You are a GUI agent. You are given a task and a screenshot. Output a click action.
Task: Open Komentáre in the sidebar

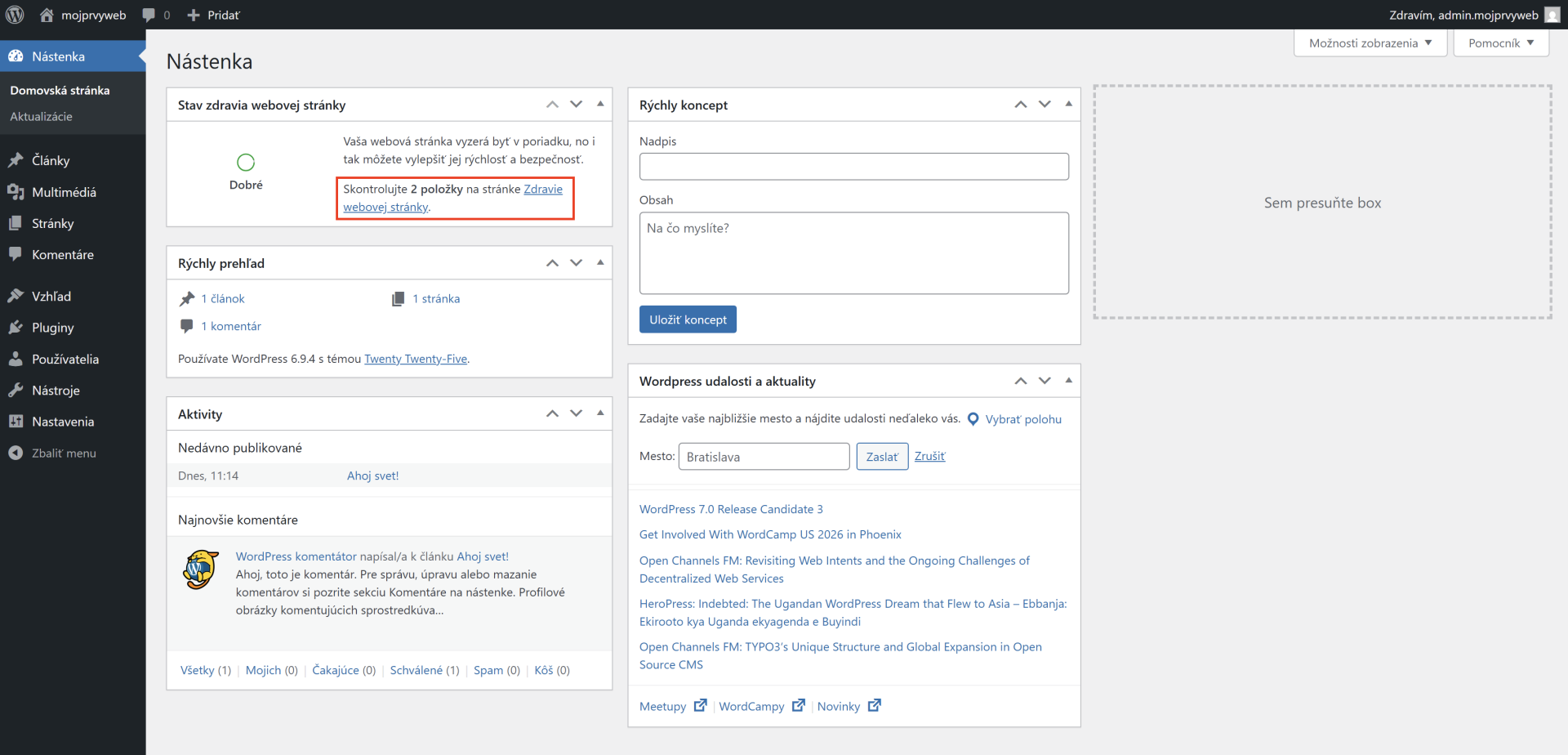pyautogui.click(x=73, y=255)
